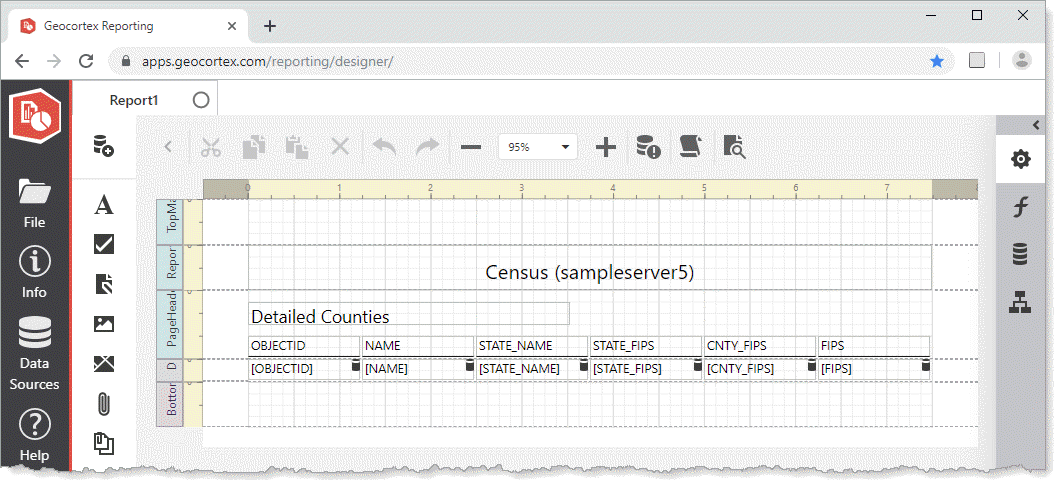Open the 95% zoom level dropdown
1061x480 pixels.
[537, 147]
